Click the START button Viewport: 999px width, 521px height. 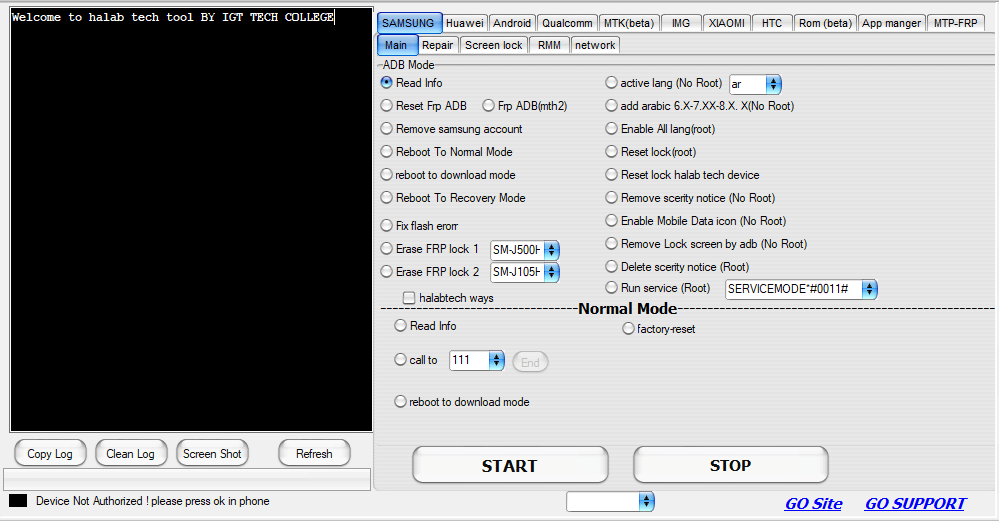click(510, 466)
